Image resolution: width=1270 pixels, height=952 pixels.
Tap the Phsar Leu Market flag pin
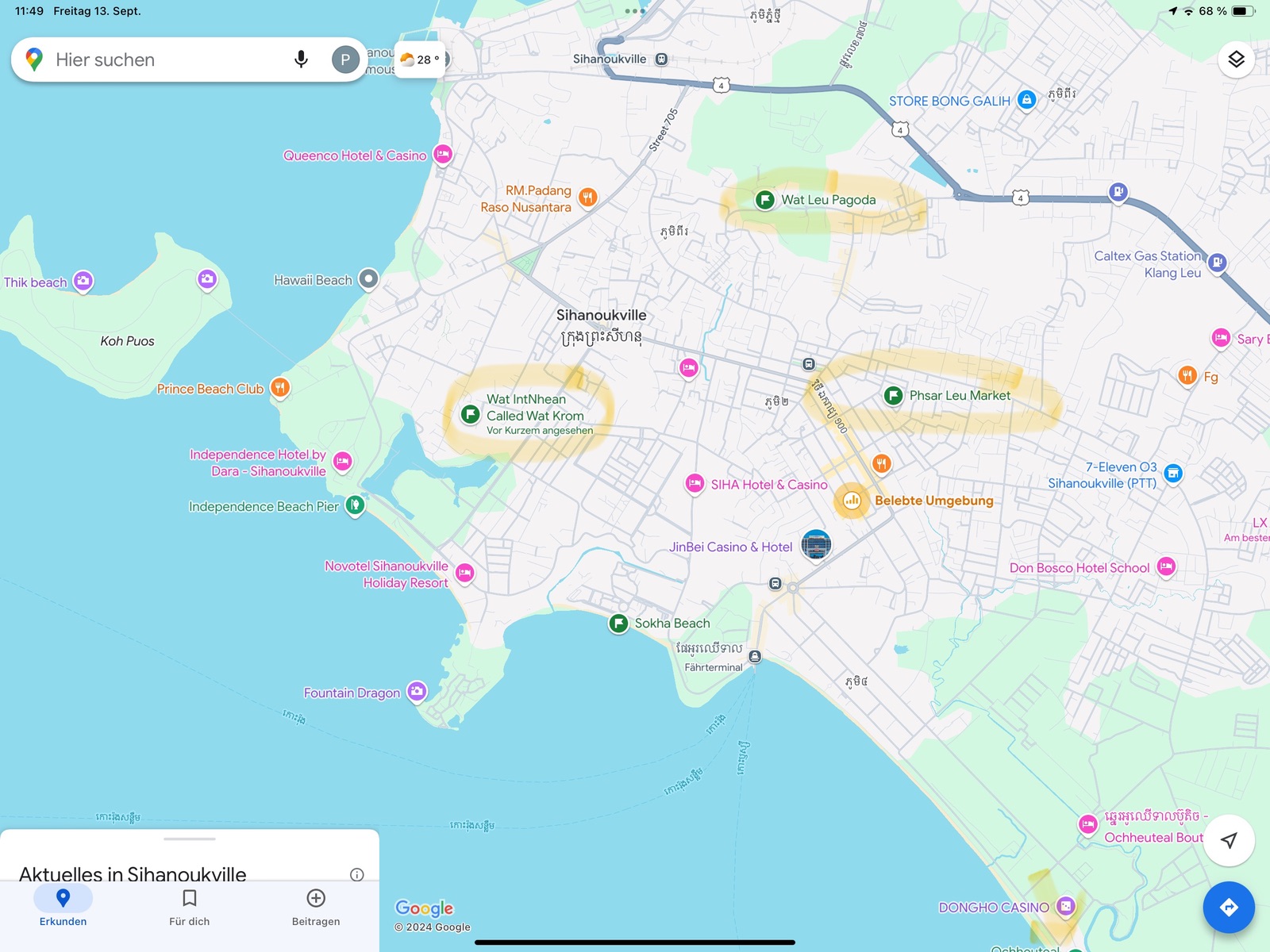tap(893, 395)
